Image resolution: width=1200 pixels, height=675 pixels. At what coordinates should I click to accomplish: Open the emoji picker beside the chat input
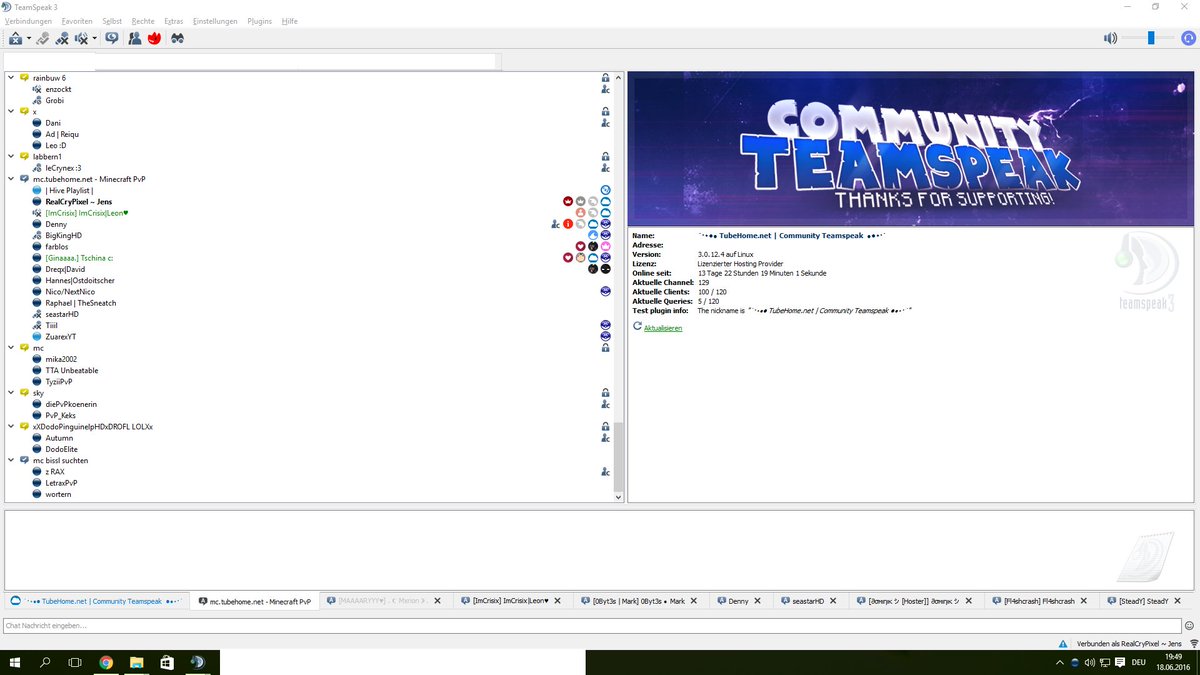1189,625
